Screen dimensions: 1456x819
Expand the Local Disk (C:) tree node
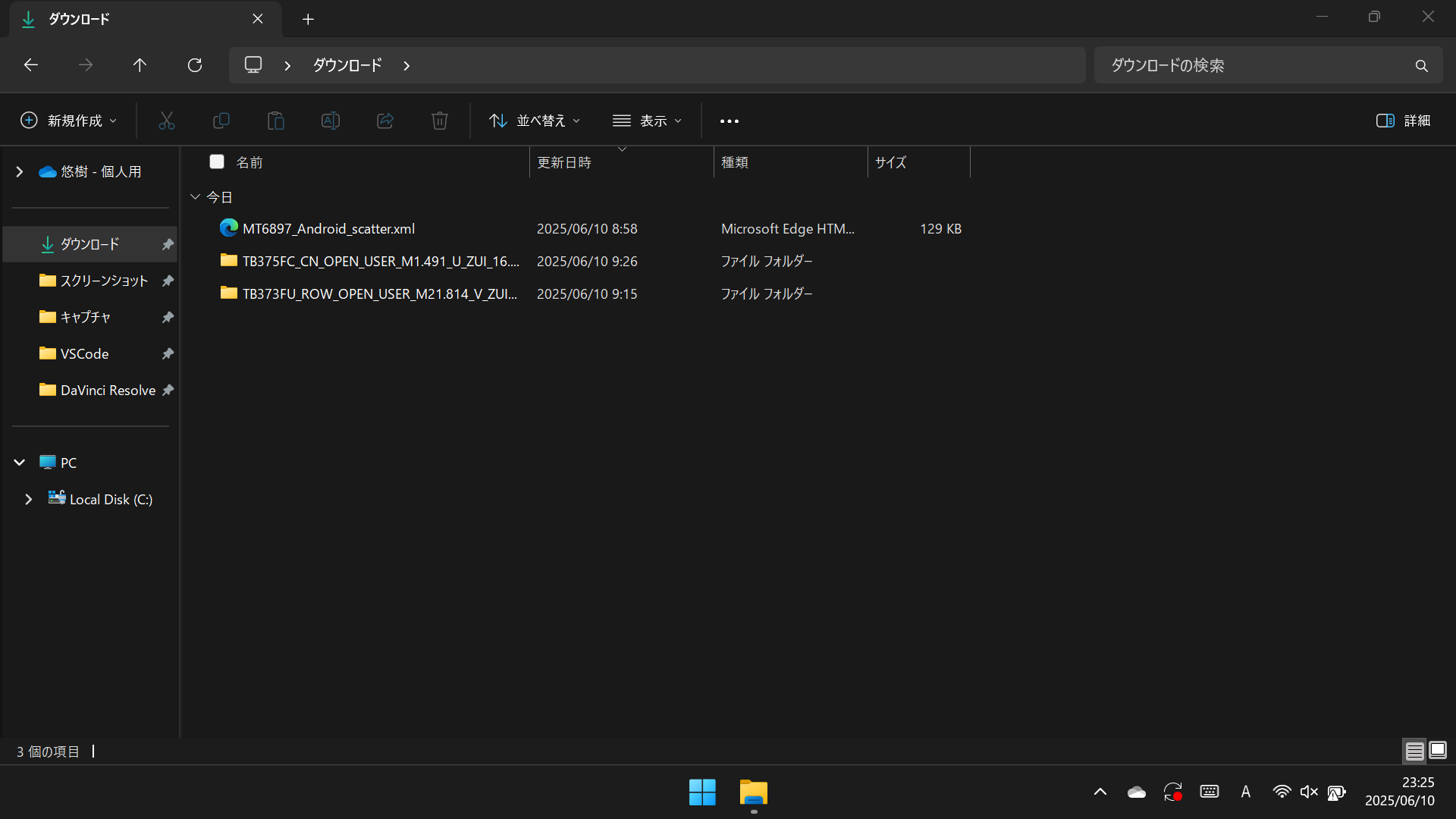(29, 500)
